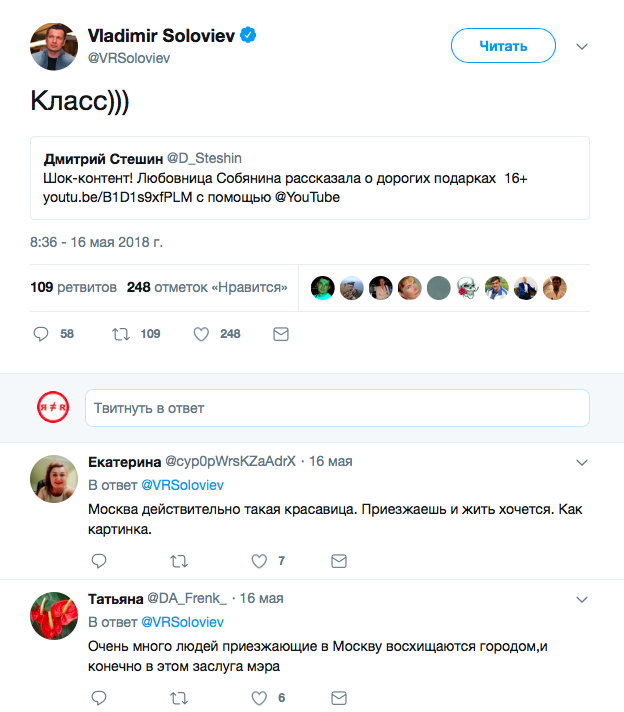This screenshot has width=624, height=712.
Task: Like the main tweet with 248 likes
Action: (201, 334)
